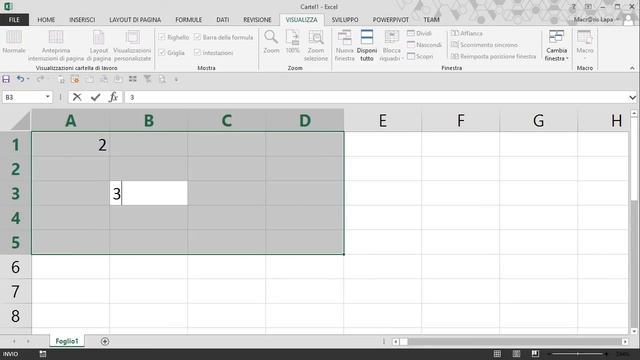Collapse the ribbon with the arrow

632,68
